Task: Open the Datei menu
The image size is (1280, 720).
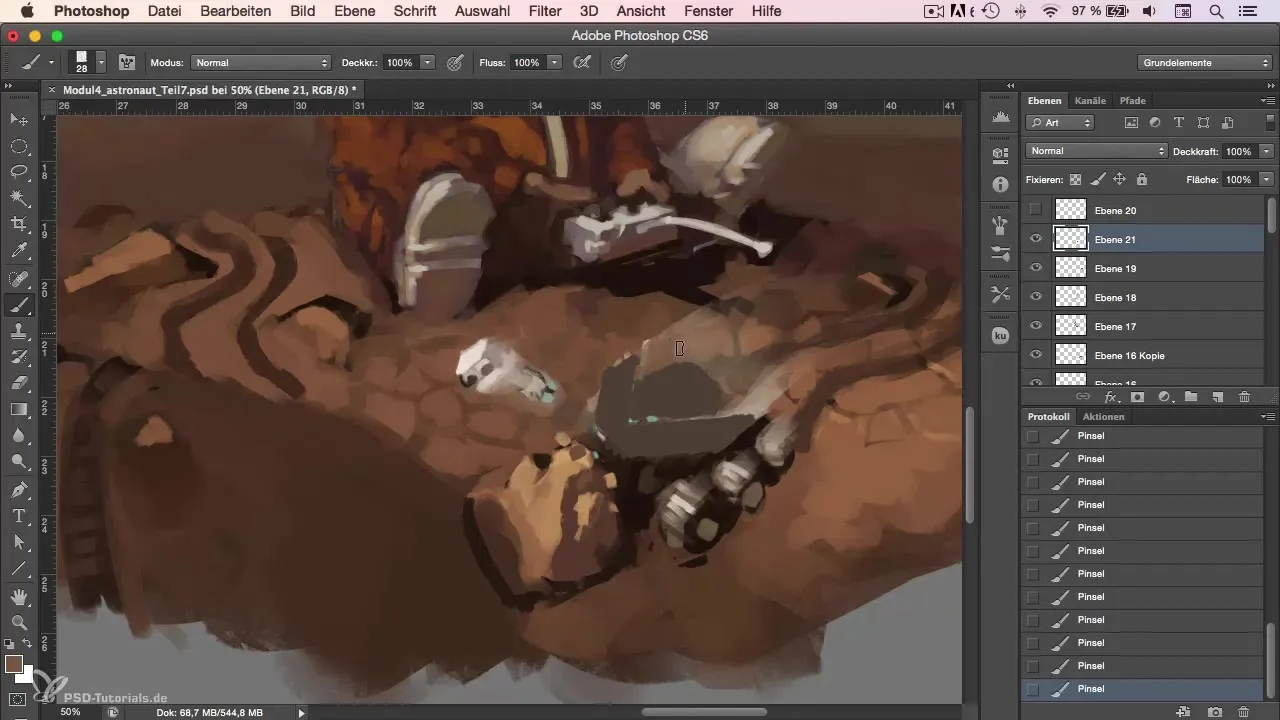Action: (164, 11)
